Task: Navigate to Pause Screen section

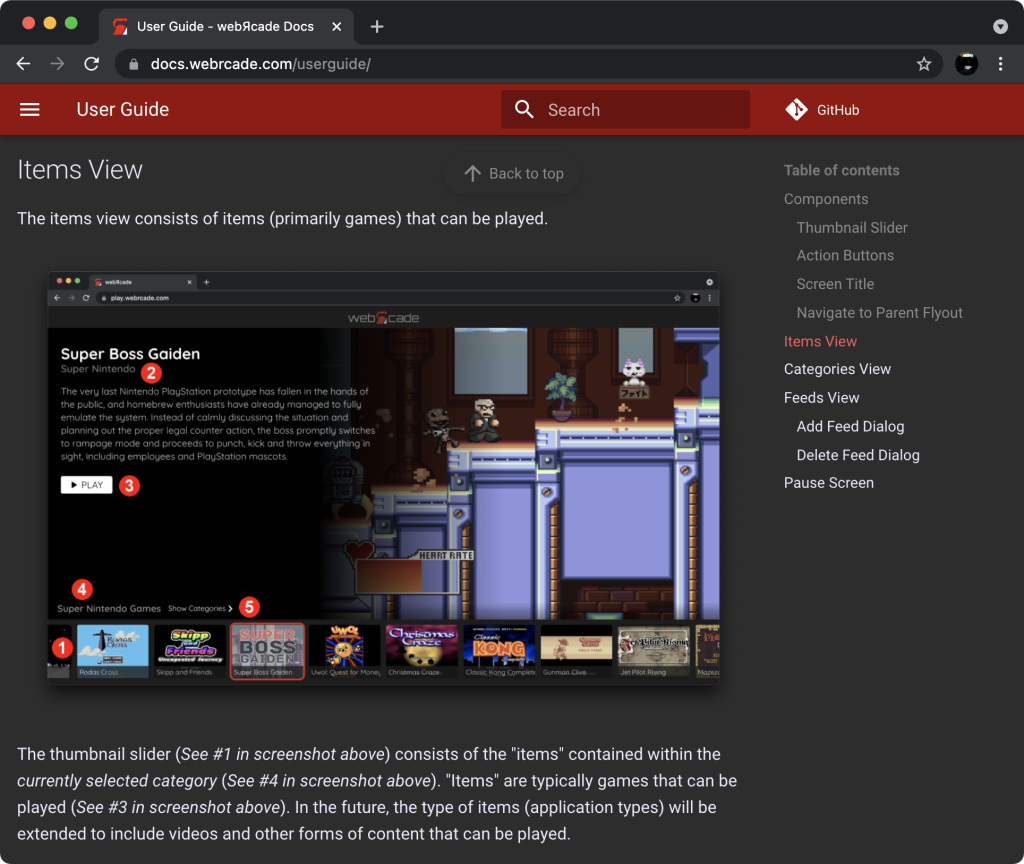Action: [x=828, y=482]
